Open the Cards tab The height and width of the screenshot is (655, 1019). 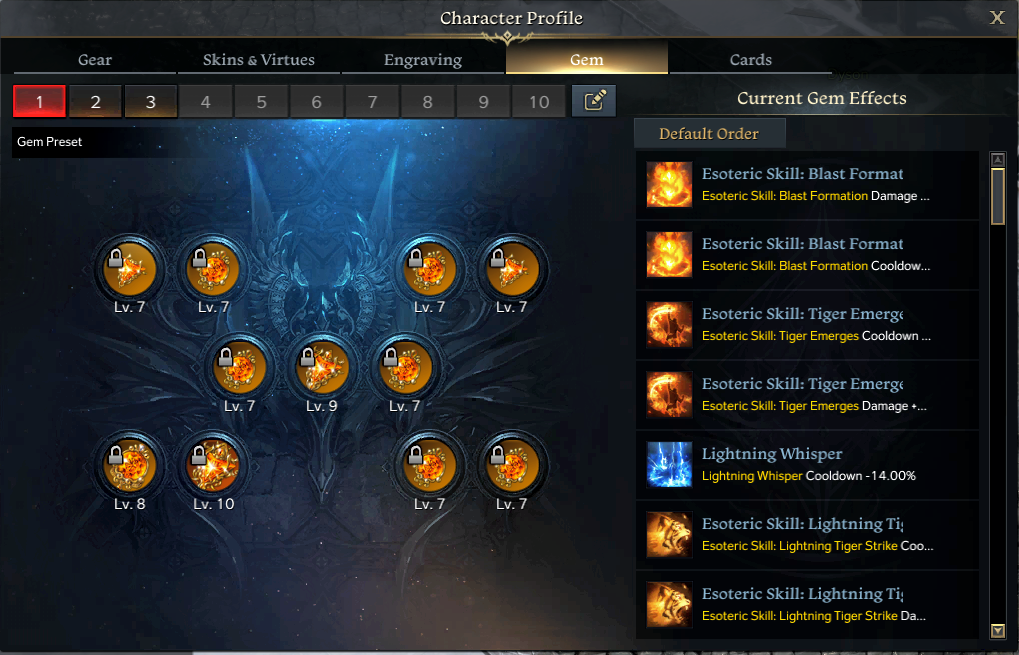pyautogui.click(x=751, y=60)
